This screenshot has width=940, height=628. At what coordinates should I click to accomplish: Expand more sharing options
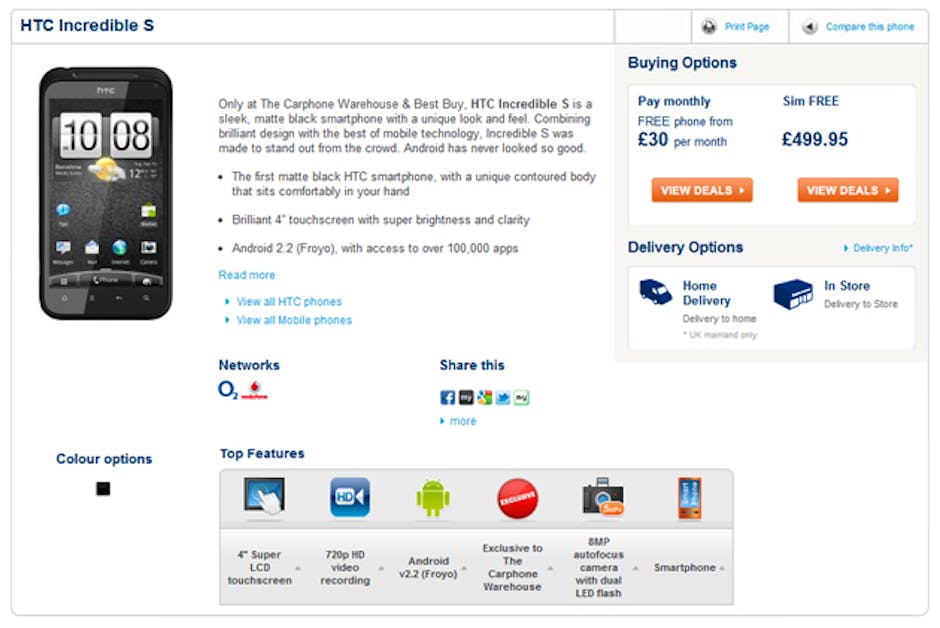pyautogui.click(x=462, y=421)
